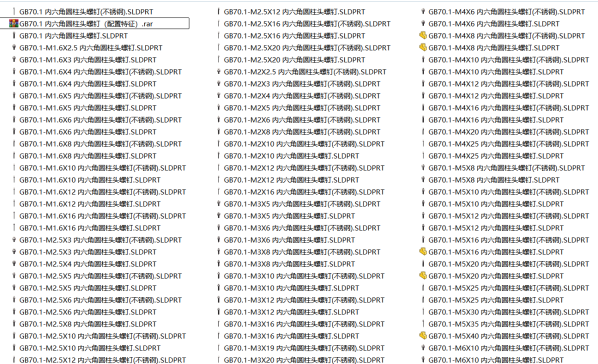Select file GB70.1-M5X10 (不锈钢).SLDPRT
This screenshot has height=364, width=598.
509,192
